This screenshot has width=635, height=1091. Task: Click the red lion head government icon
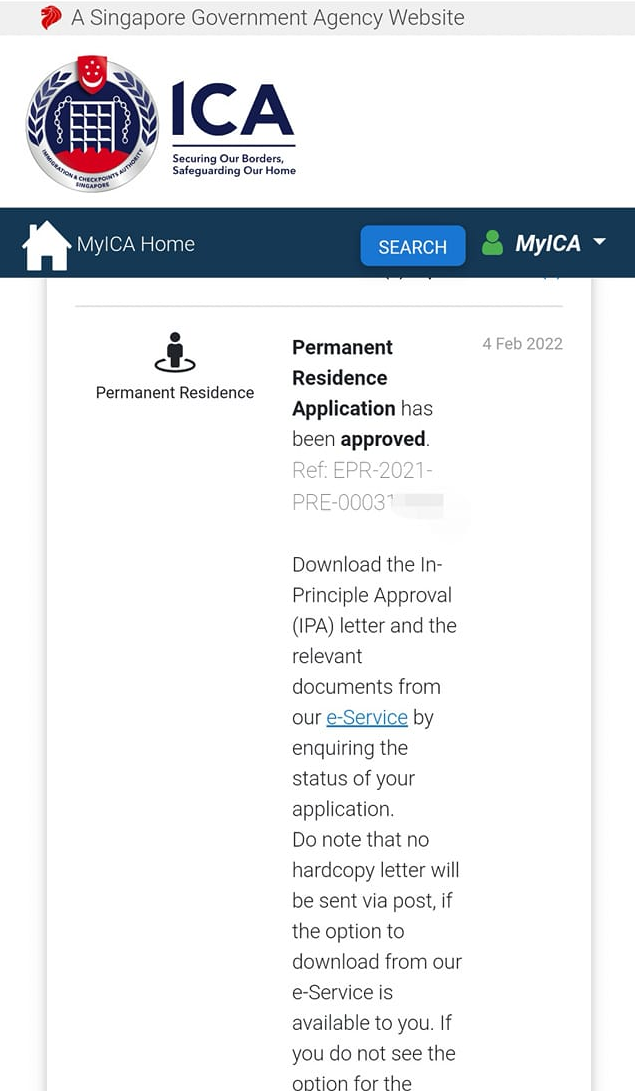tap(51, 17)
